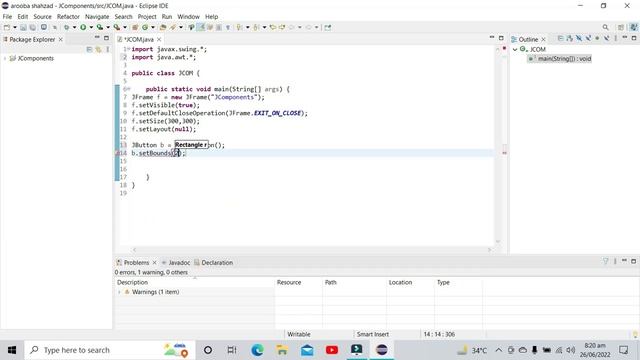Image resolution: width=640 pixels, height=360 pixels.
Task: Click the Save All toolbar icon
Action: [x=32, y=27]
